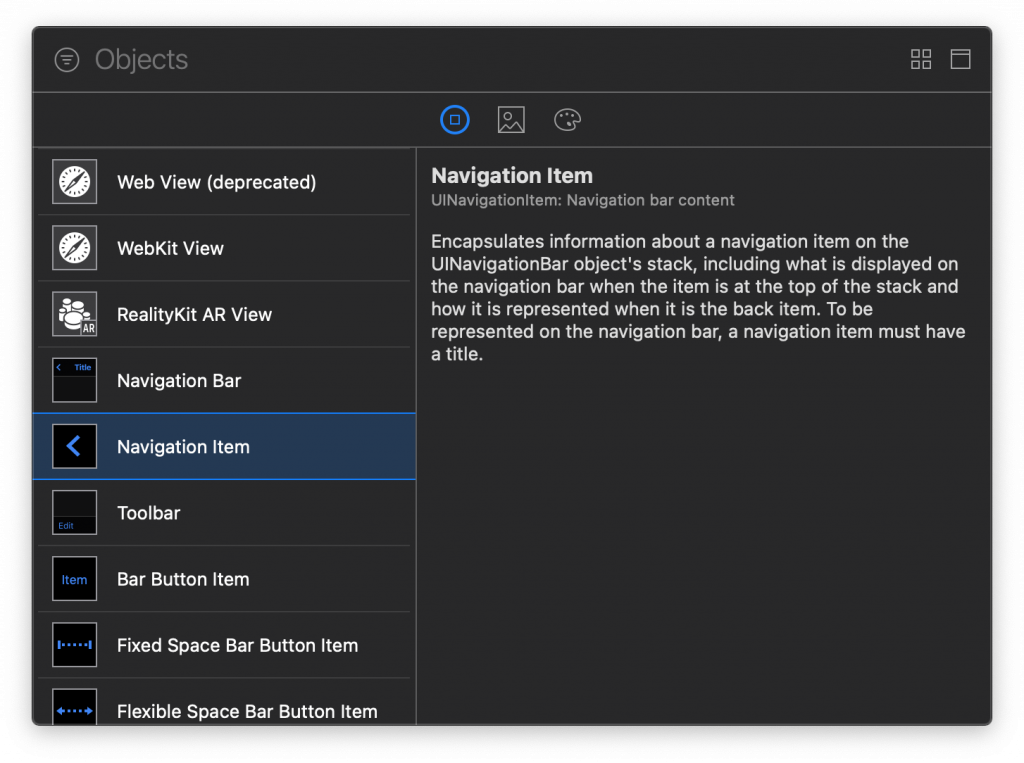Click the Bar Button Item icon
This screenshot has height=763, width=1024.
pyautogui.click(x=75, y=579)
